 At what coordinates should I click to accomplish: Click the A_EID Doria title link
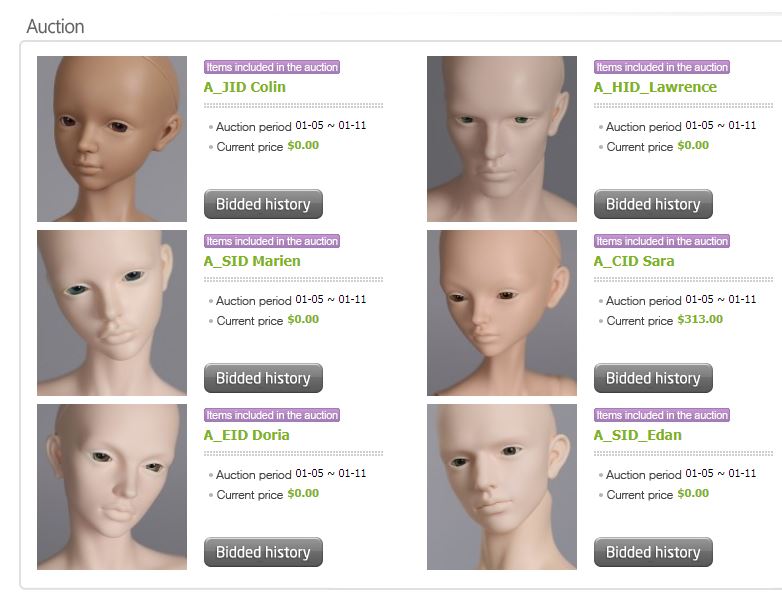pos(246,435)
